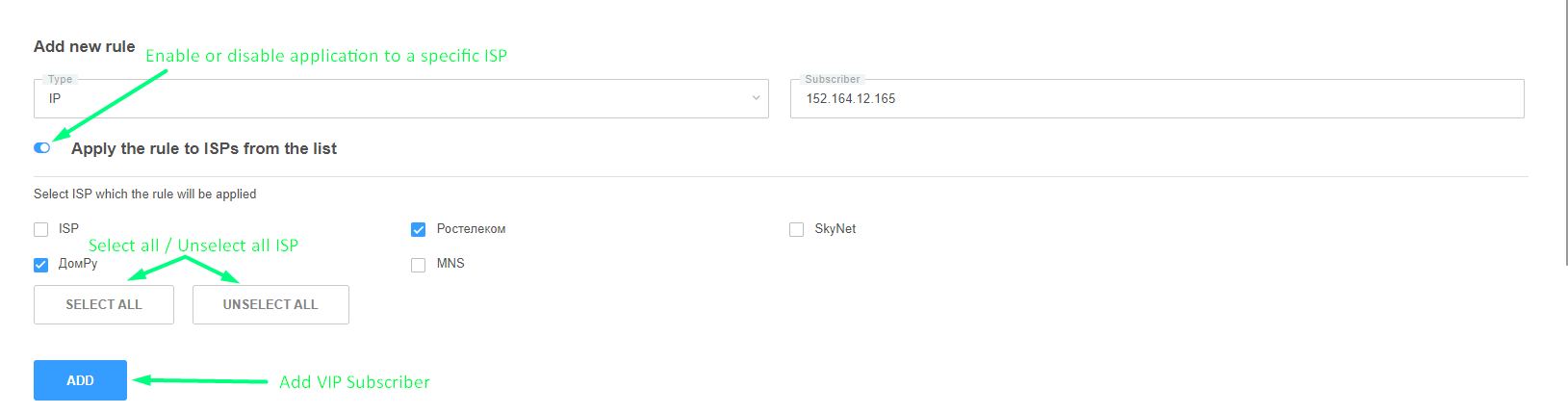This screenshot has height=414, width=1568.
Task: Enable the SkyNet checkbox
Action: tap(796, 229)
